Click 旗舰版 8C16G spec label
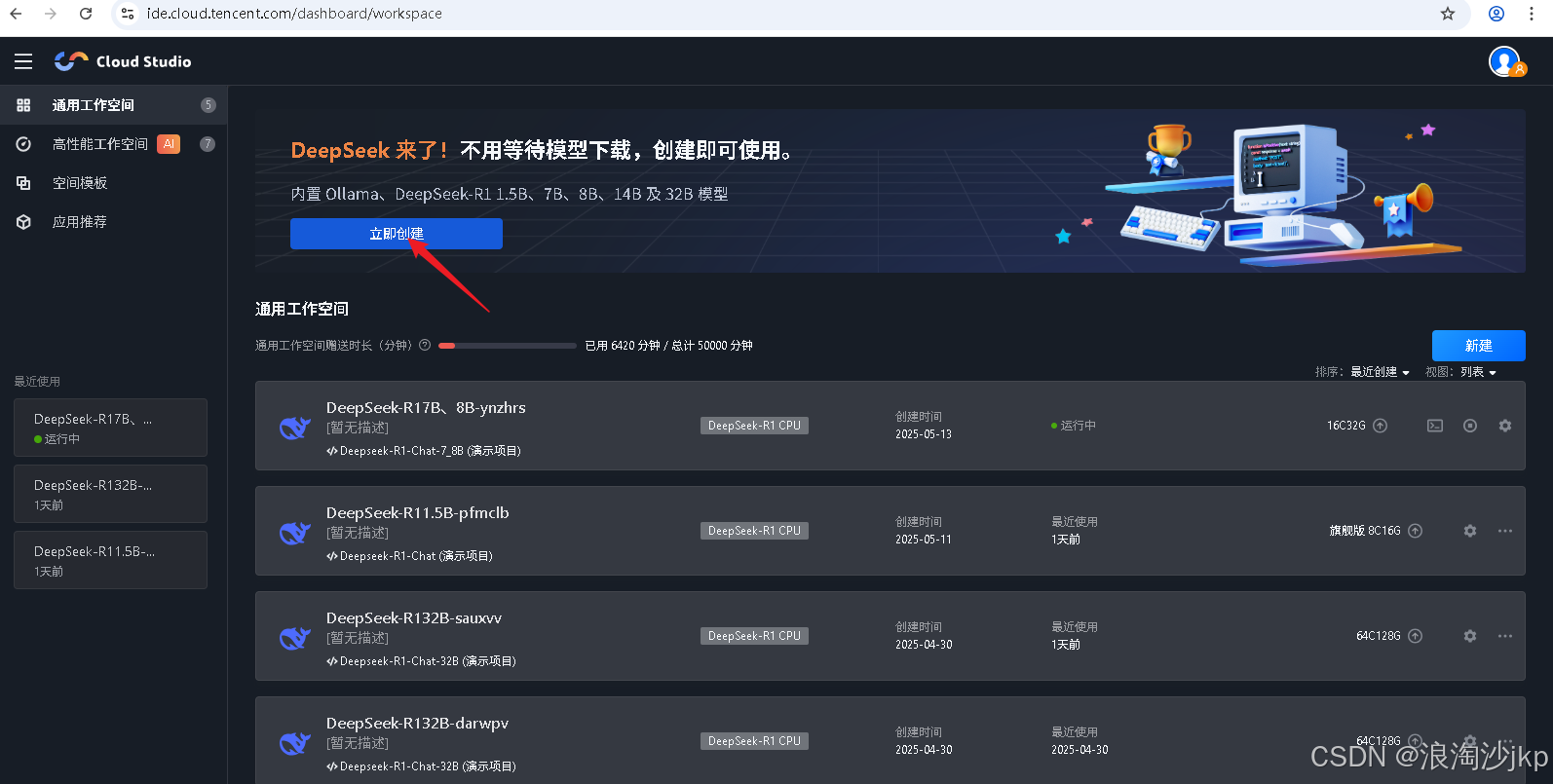The height and width of the screenshot is (784, 1553). click(1365, 531)
